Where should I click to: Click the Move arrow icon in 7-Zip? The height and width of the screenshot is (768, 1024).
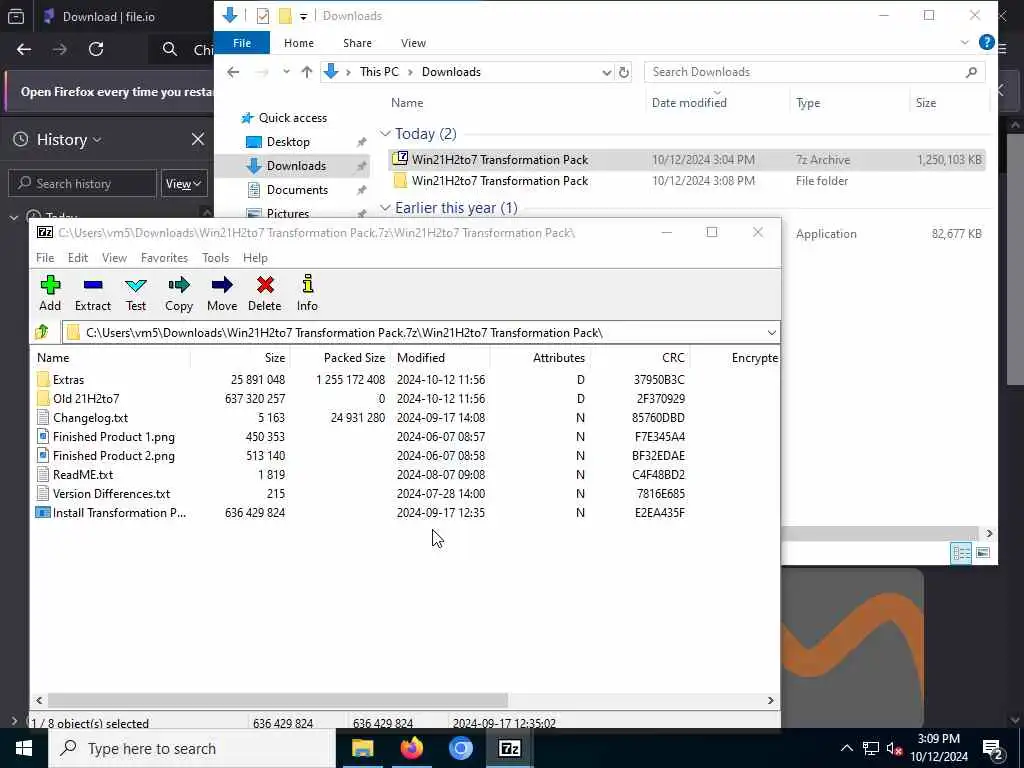point(222,293)
